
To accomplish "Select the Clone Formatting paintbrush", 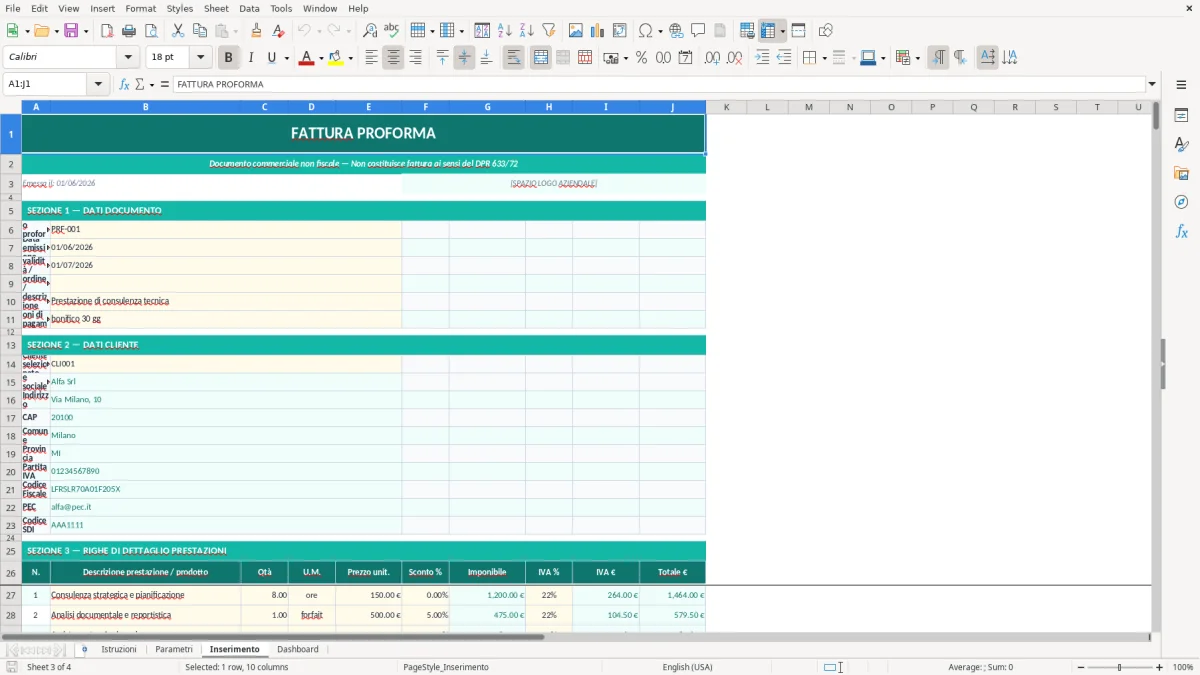I will point(257,31).
